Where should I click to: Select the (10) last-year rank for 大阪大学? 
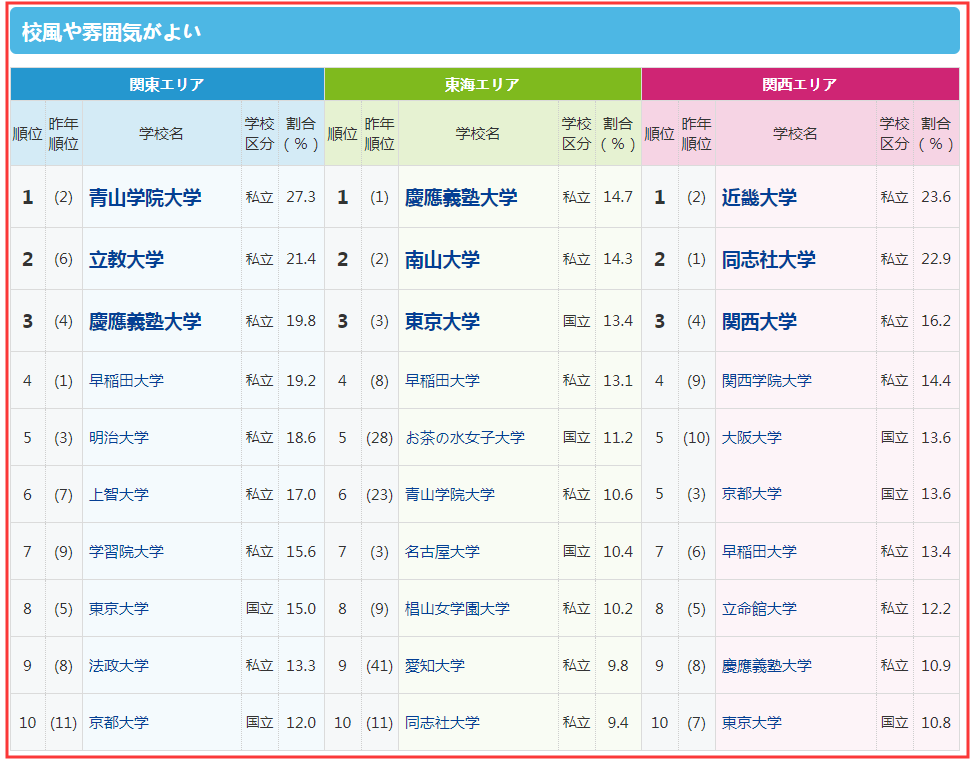(x=696, y=438)
